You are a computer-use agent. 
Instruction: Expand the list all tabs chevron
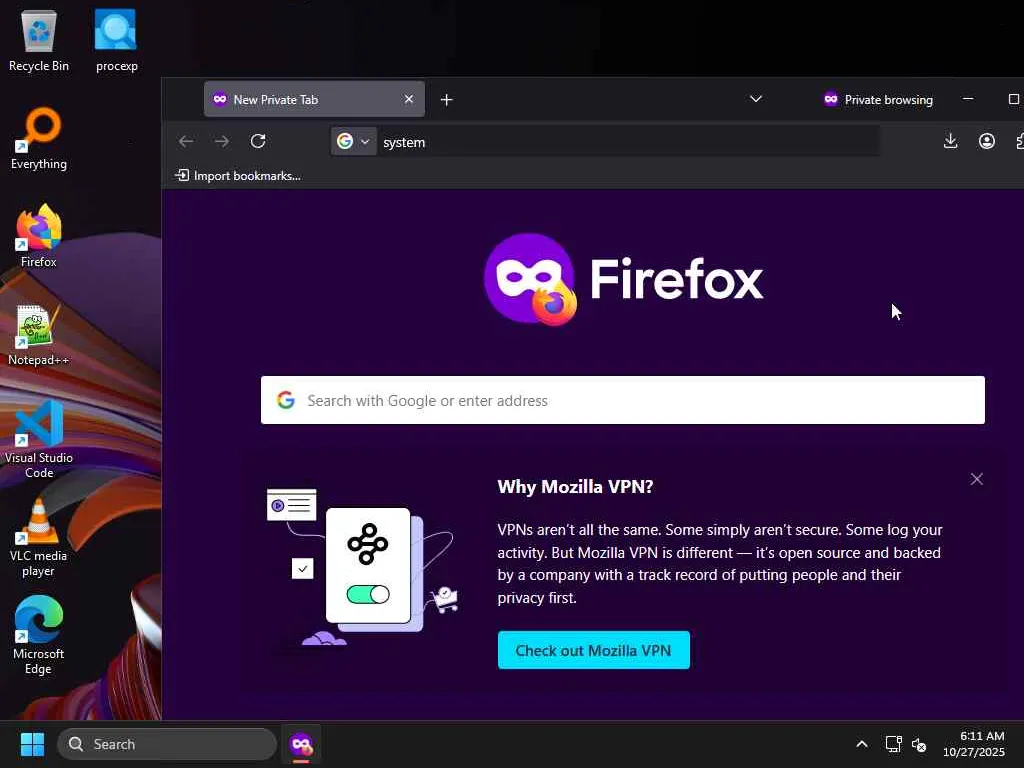[x=756, y=99]
